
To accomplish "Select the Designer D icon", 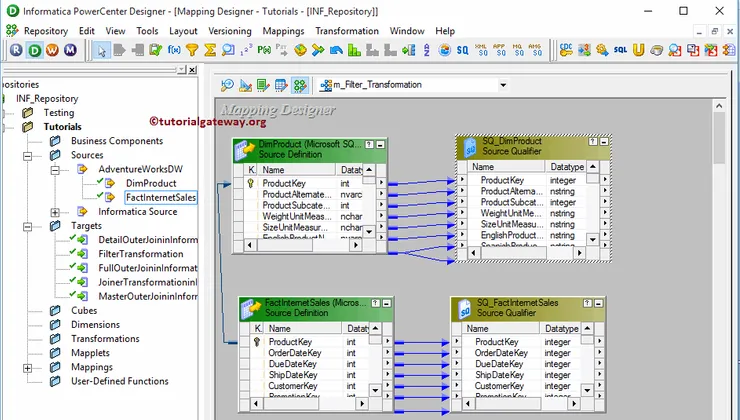I will click(34, 50).
